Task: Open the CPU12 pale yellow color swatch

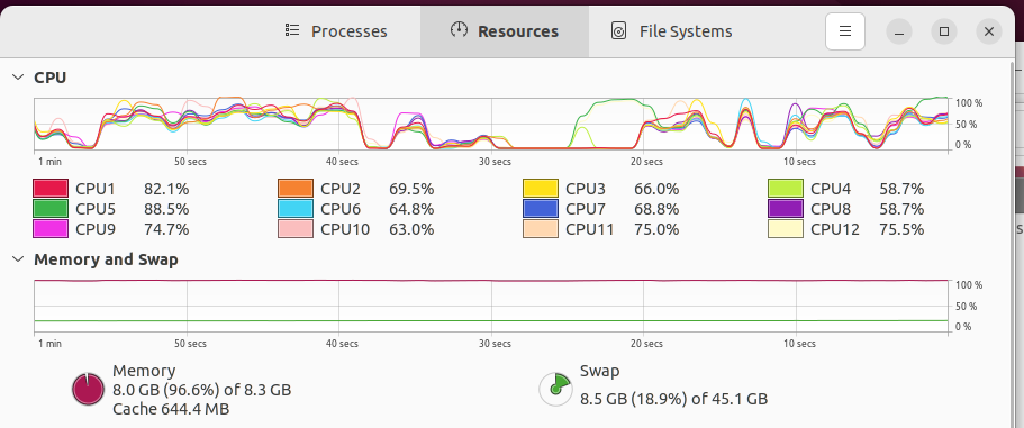Action: tap(786, 229)
